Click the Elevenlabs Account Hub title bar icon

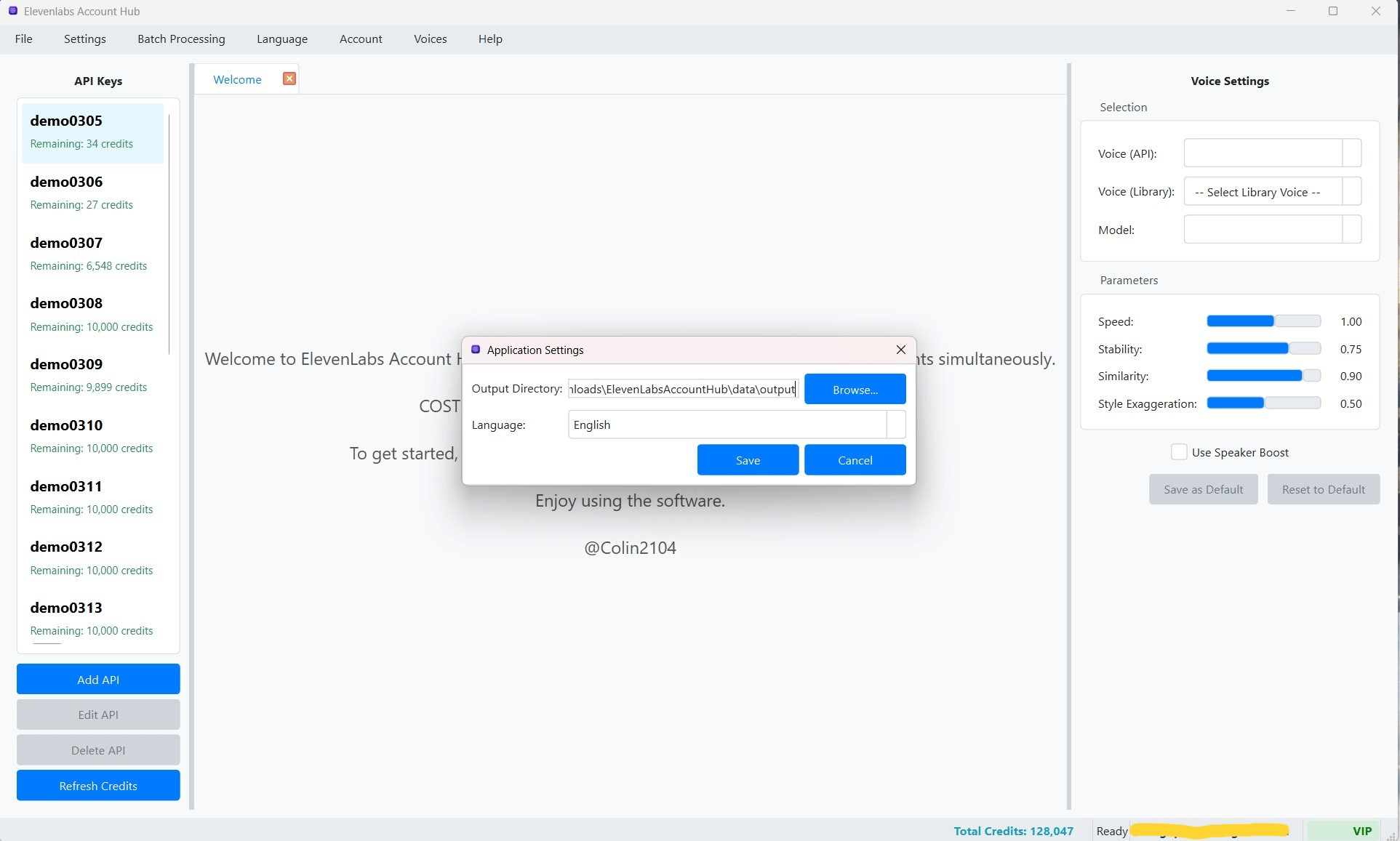click(x=12, y=11)
